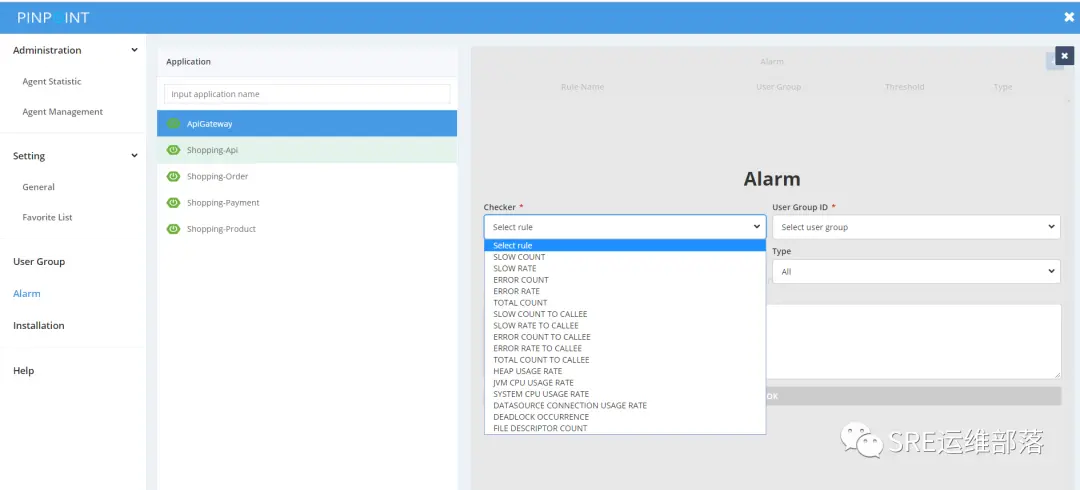The height and width of the screenshot is (490, 1080).
Task: Choose the ERROR COUNT rule option
Action: 625,280
